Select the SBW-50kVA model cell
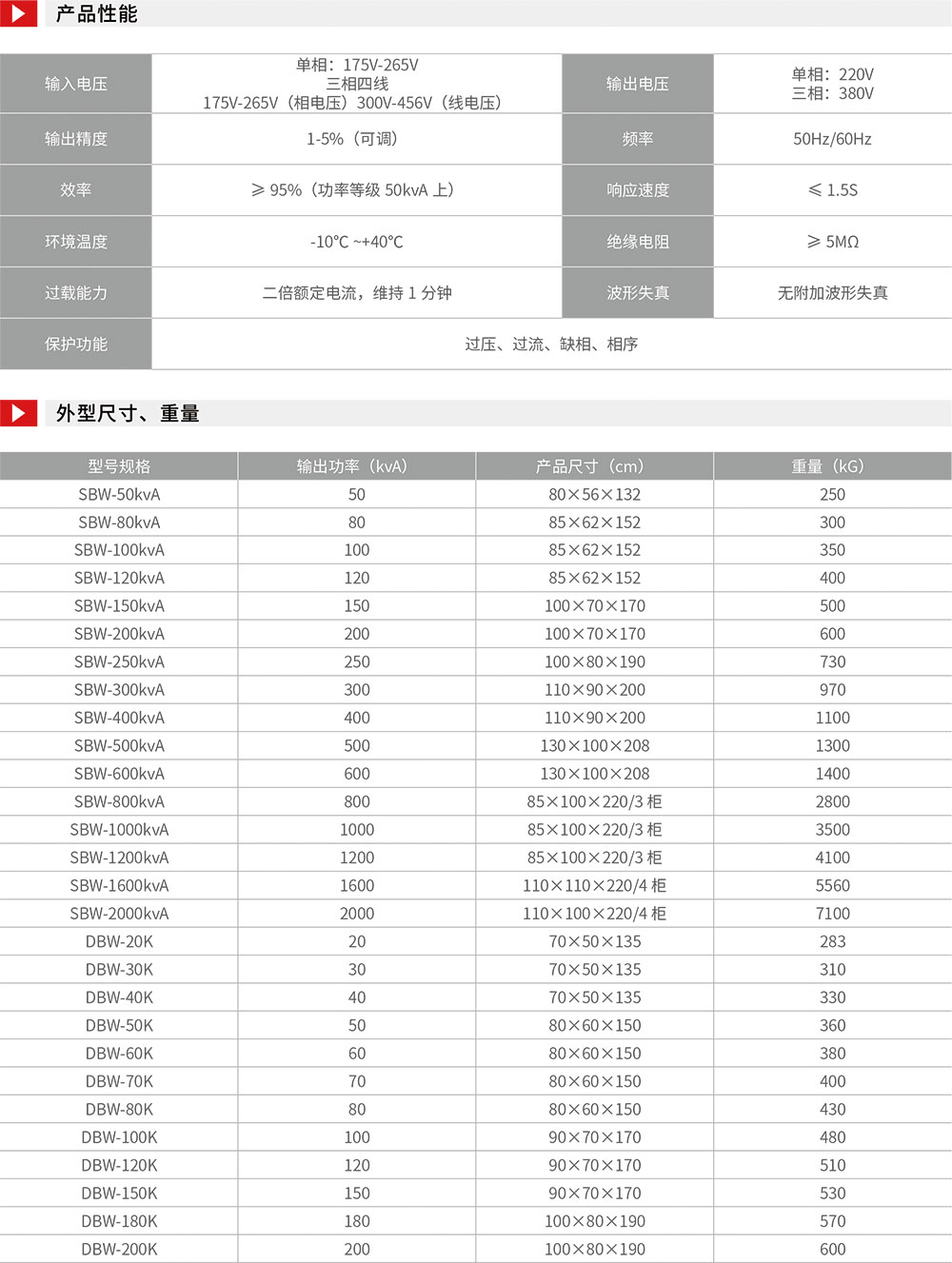Image resolution: width=952 pixels, height=1263 pixels. (119, 495)
